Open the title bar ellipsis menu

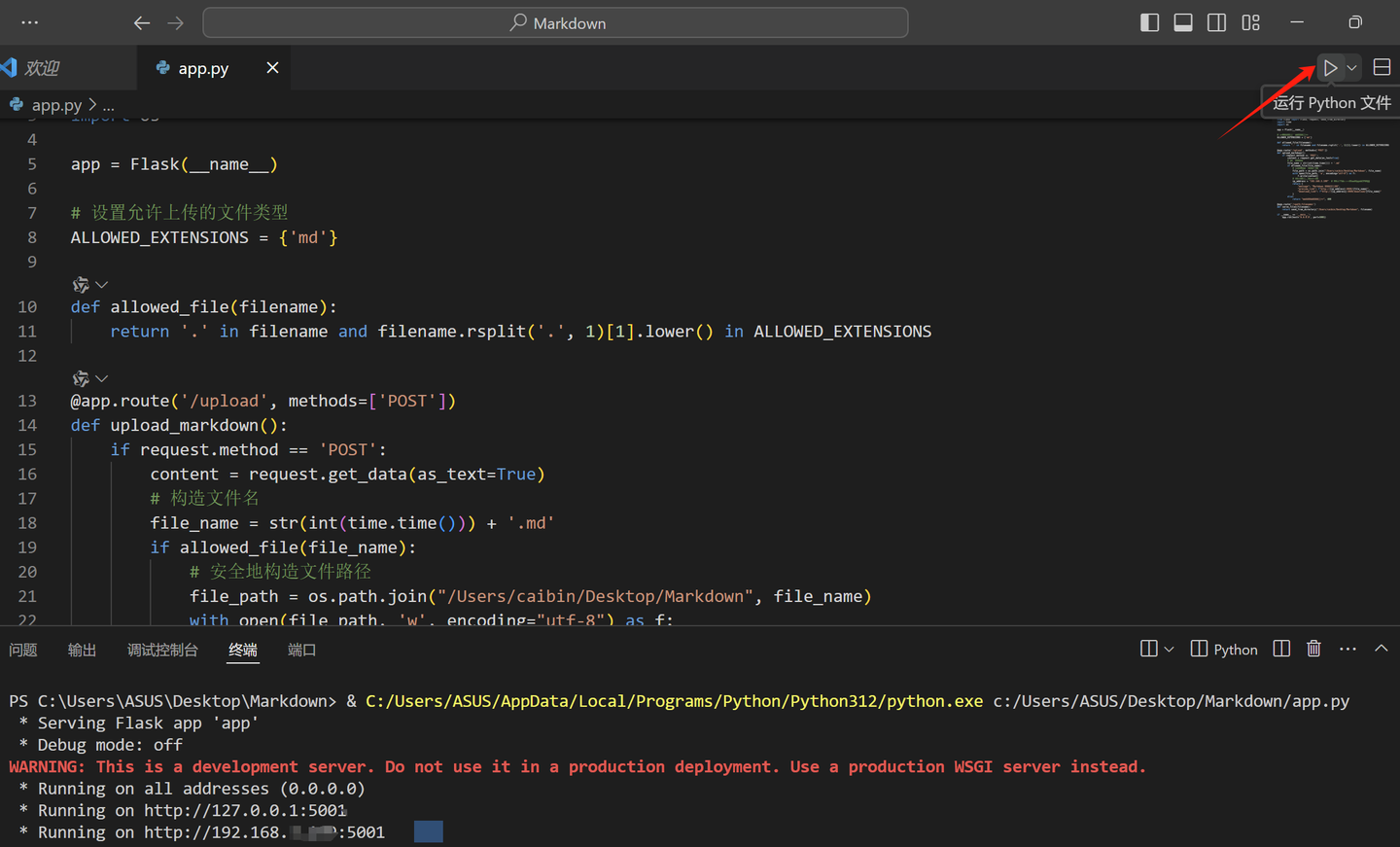(x=30, y=22)
